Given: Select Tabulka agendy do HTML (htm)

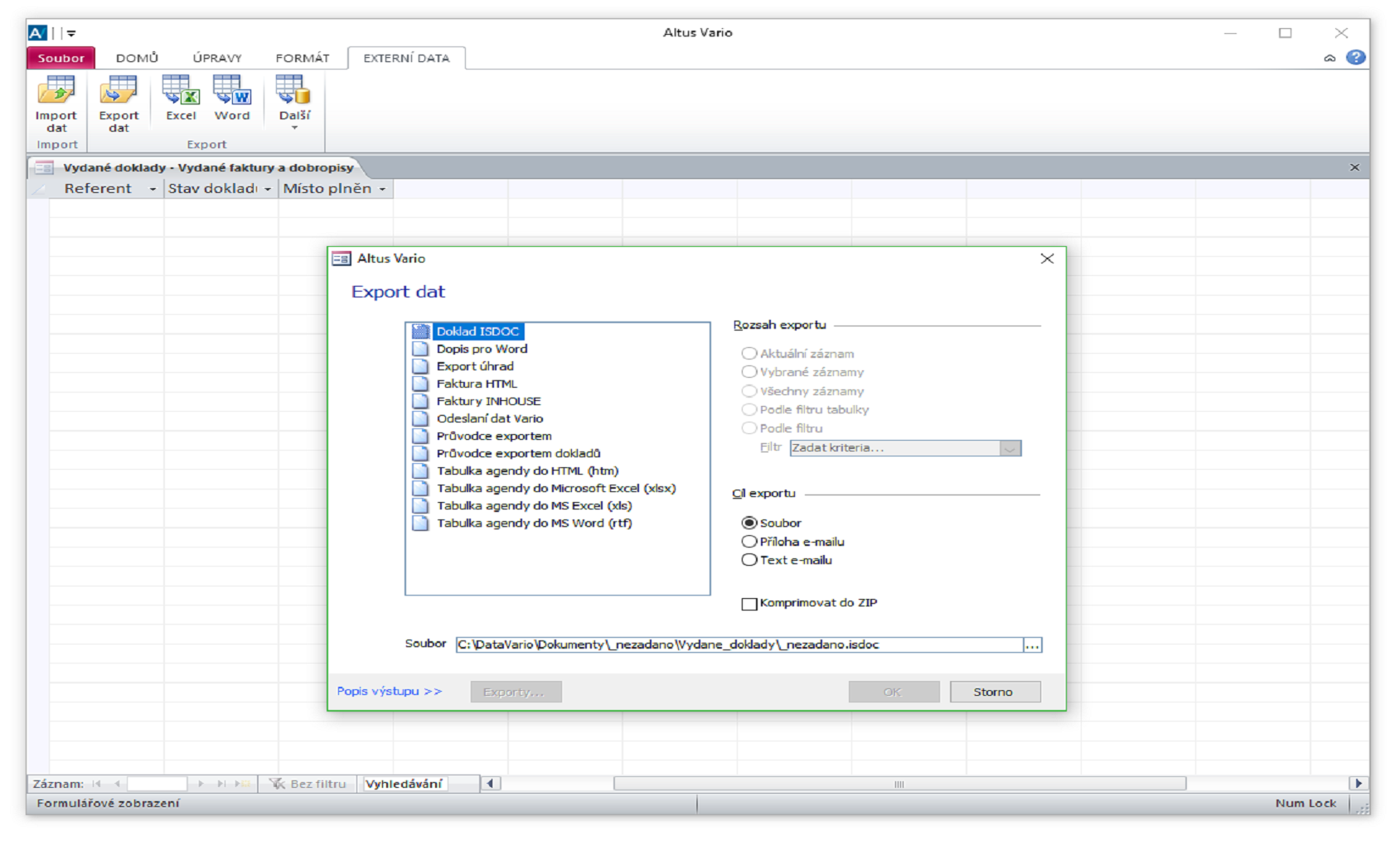Looking at the screenshot, I should (x=527, y=471).
